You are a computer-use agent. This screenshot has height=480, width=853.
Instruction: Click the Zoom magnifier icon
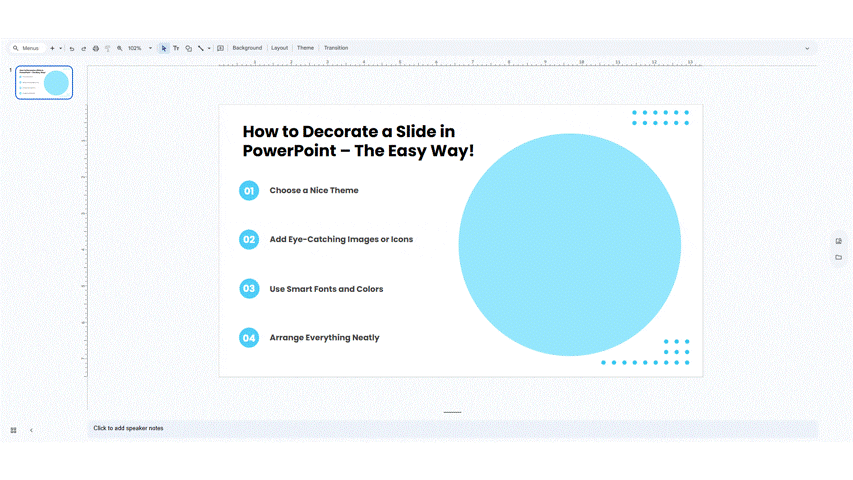coord(120,48)
